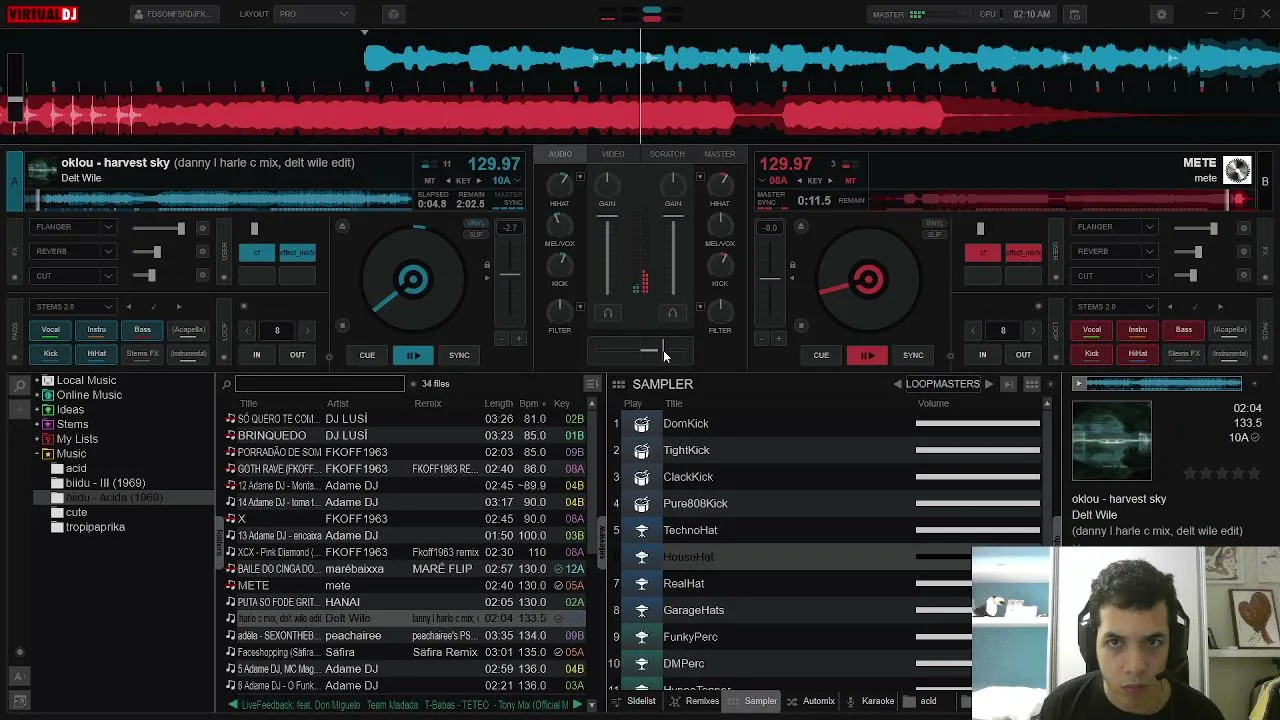Toggle deck B pitch lock icon

point(792,265)
